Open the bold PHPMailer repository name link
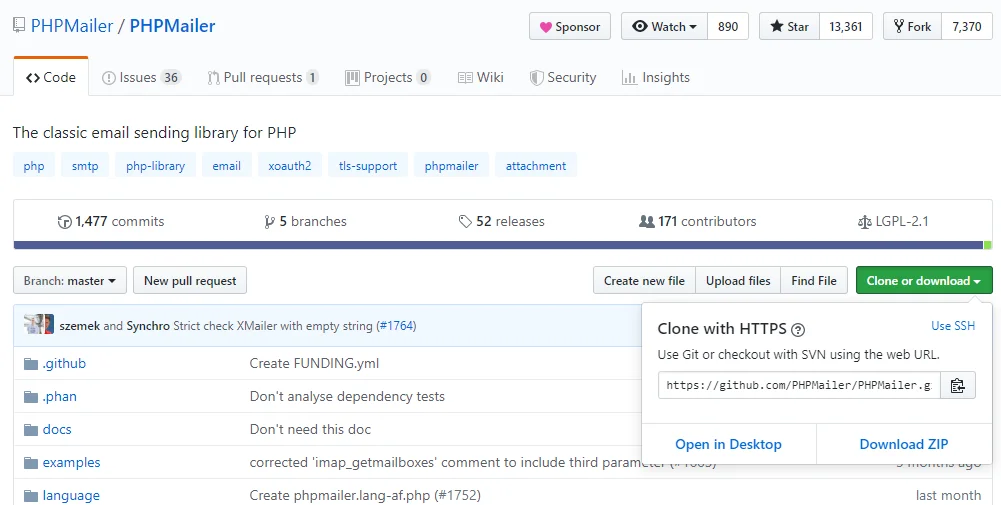This screenshot has width=1001, height=505. click(172, 26)
